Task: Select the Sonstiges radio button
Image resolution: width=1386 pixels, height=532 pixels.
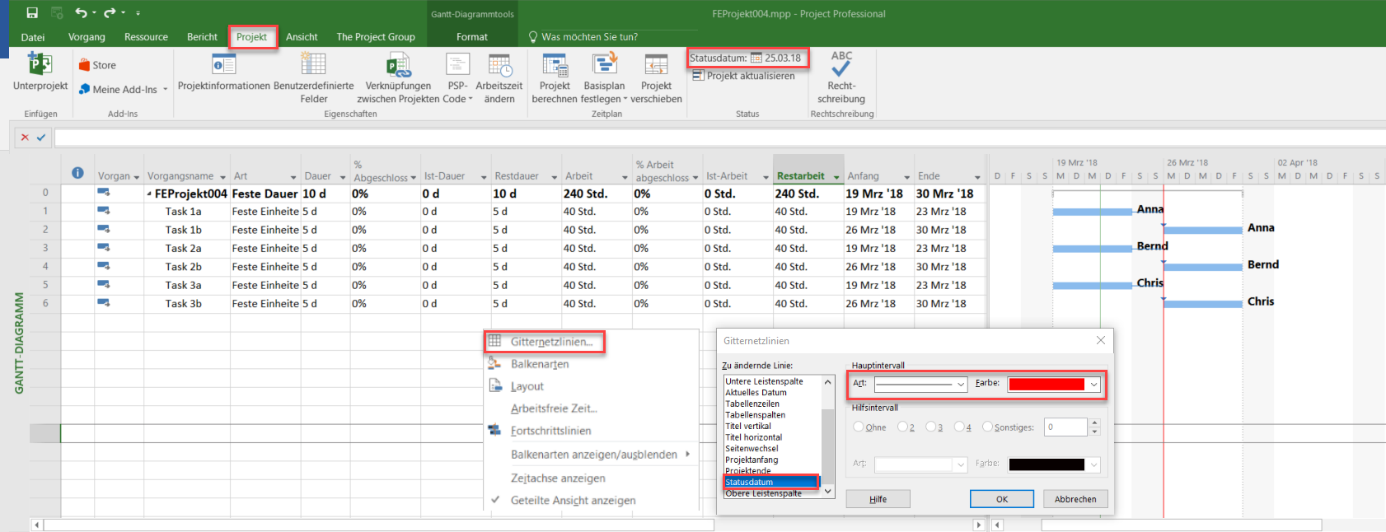Action: (988, 427)
